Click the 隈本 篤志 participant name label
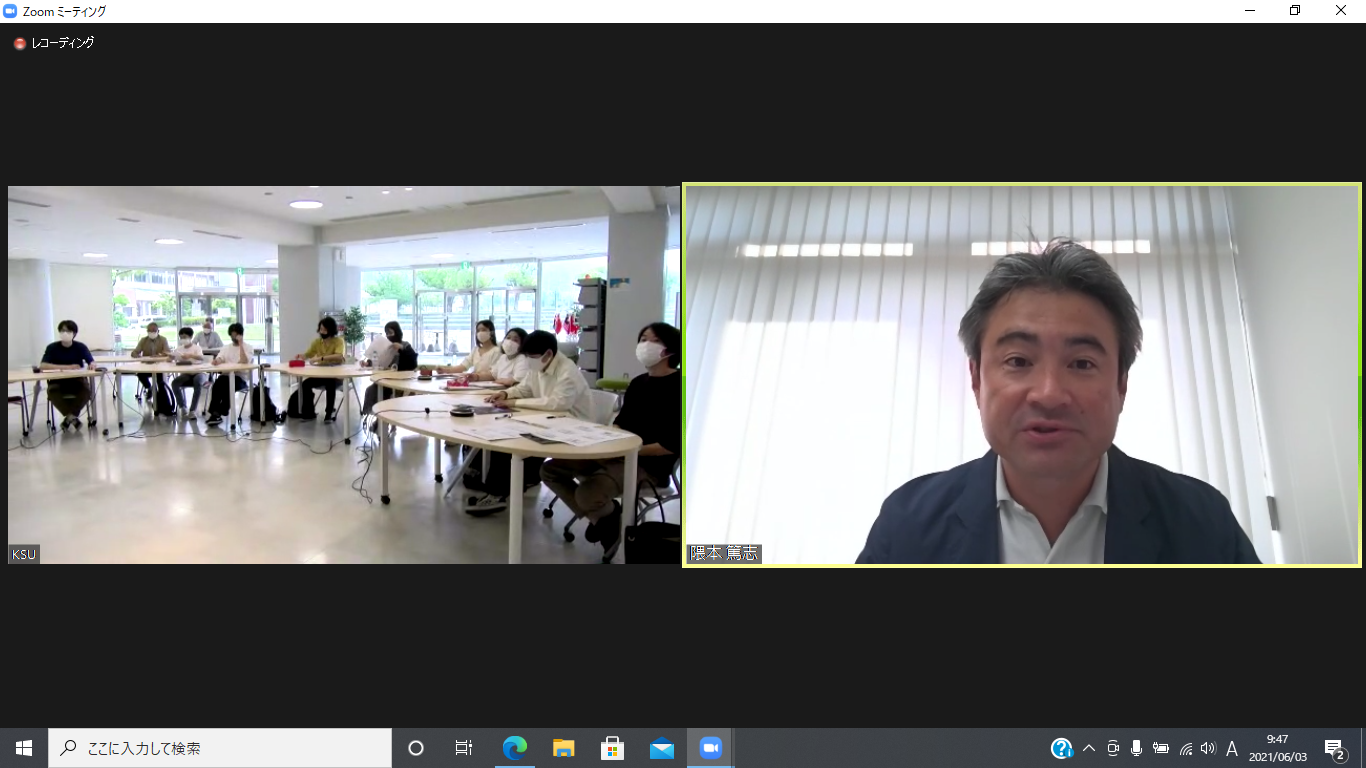 tap(724, 553)
